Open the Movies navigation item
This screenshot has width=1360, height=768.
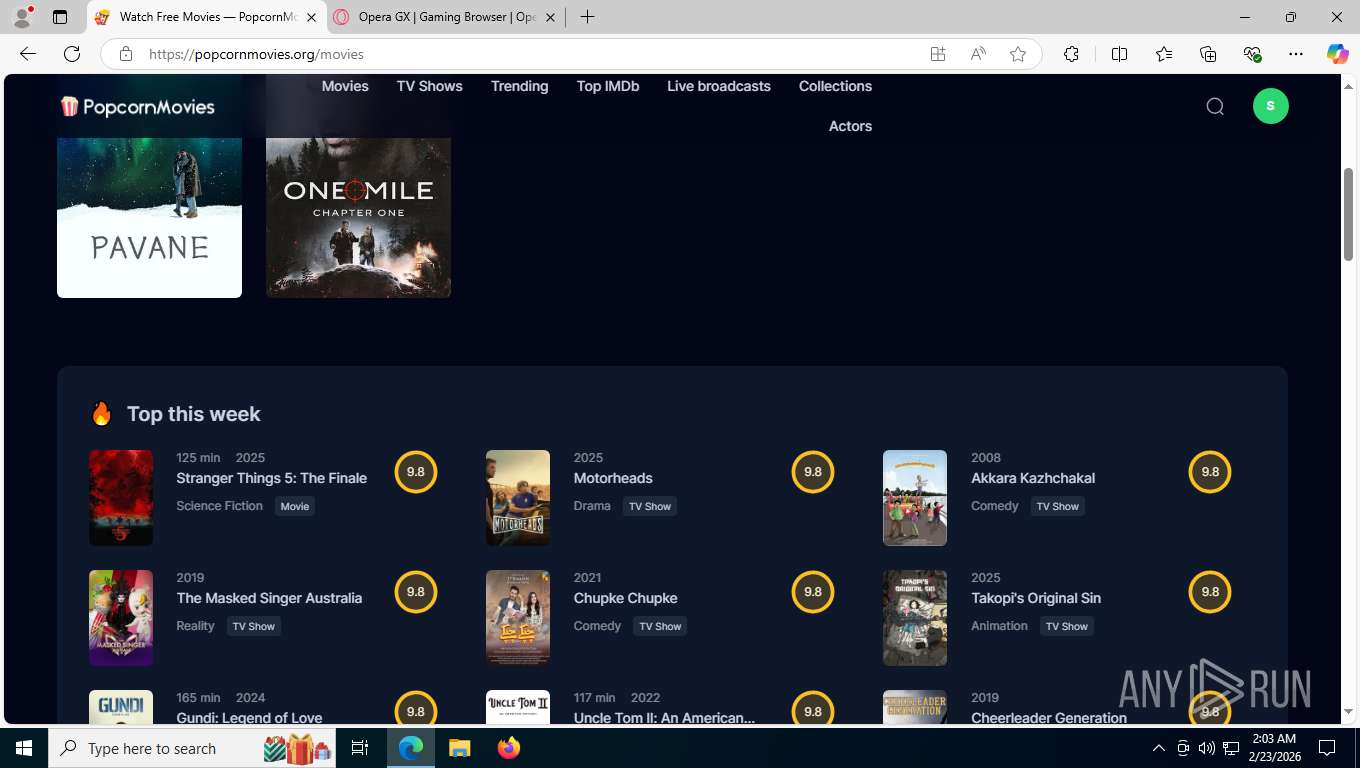(345, 86)
